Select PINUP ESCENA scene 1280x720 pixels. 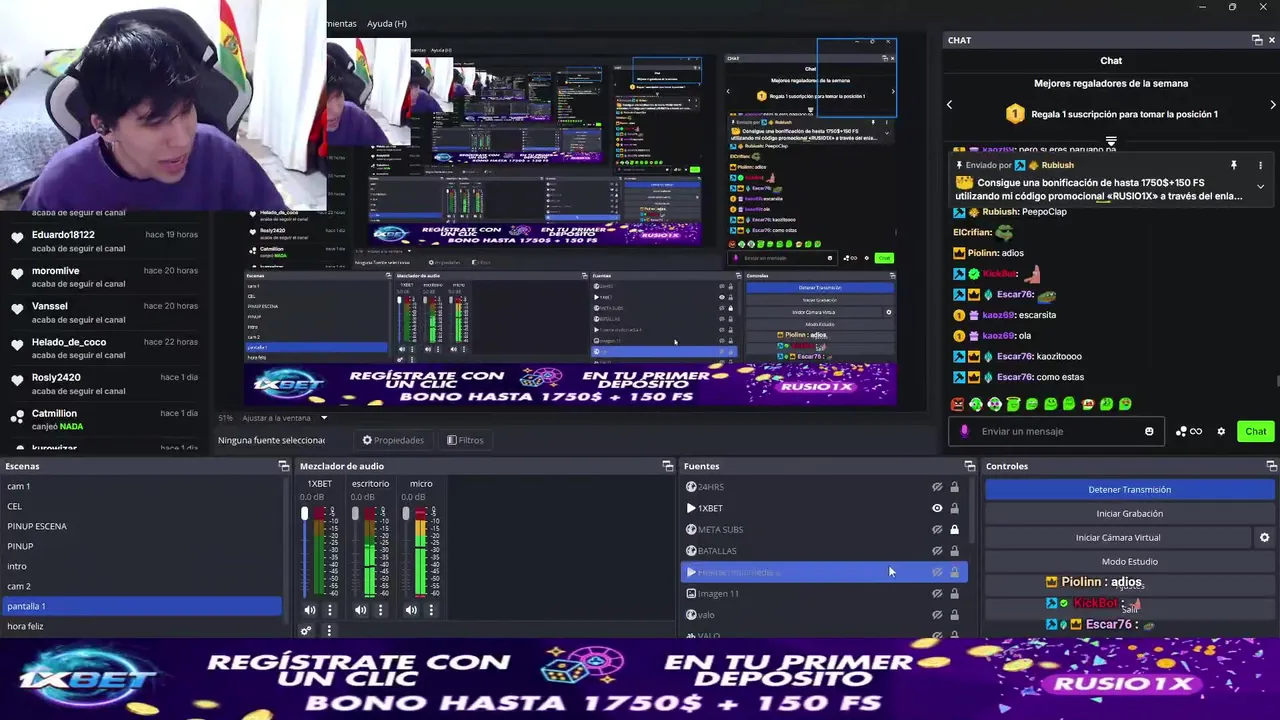coord(141,526)
